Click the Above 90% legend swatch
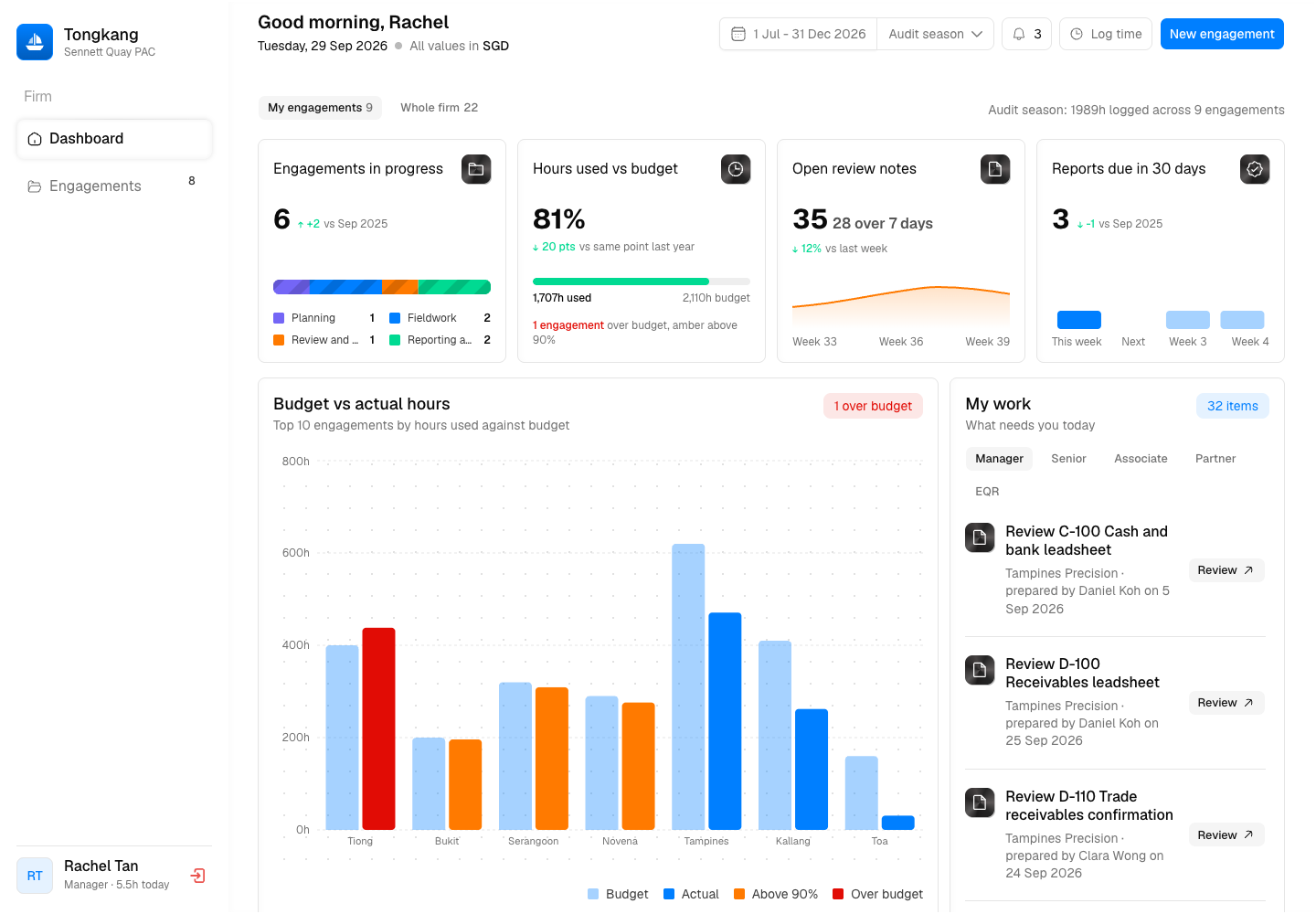 coord(739,894)
